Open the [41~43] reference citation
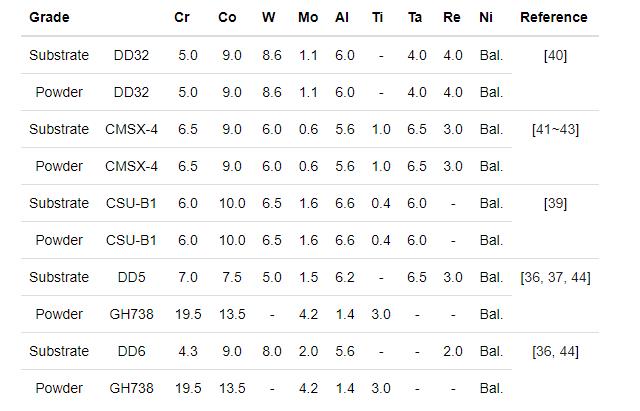 pos(555,129)
